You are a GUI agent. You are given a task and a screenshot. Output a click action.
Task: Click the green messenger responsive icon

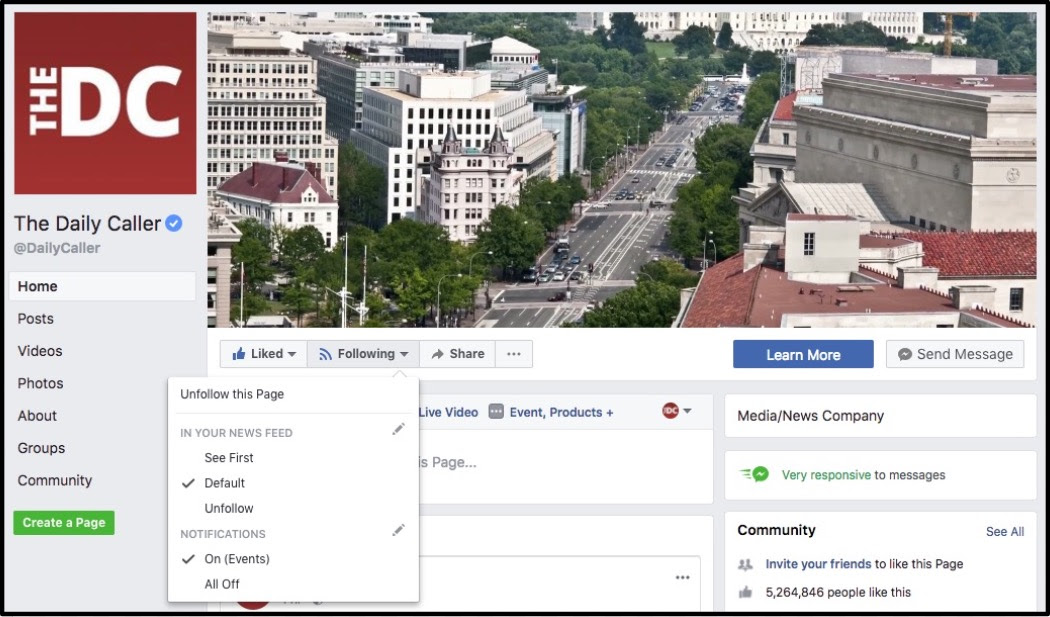click(755, 474)
